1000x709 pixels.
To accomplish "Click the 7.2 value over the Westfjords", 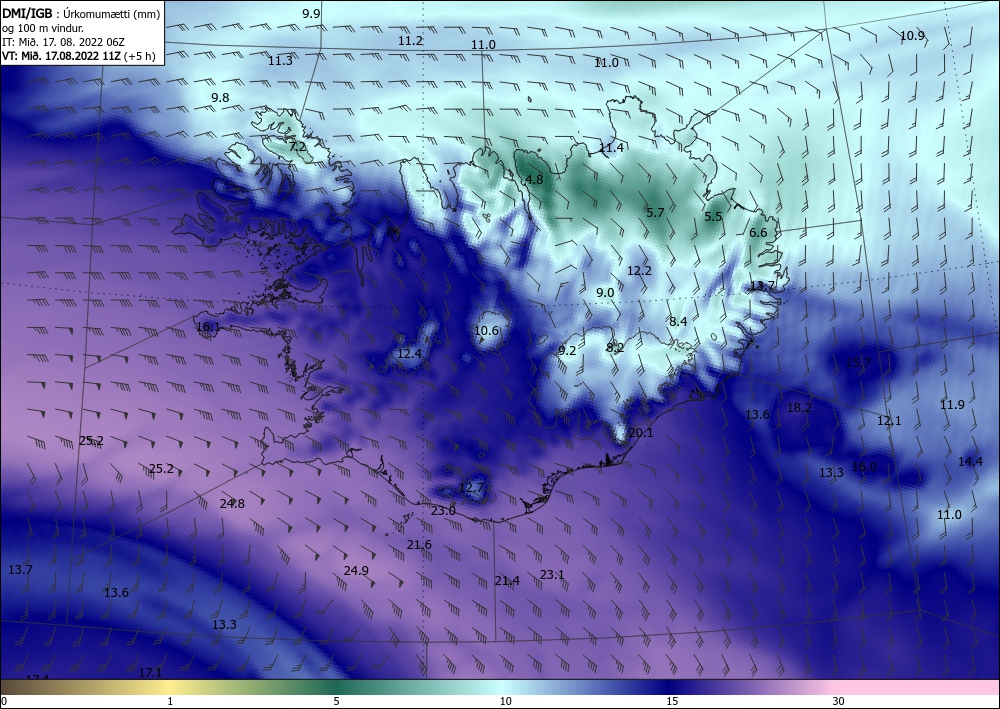I will coord(297,147).
